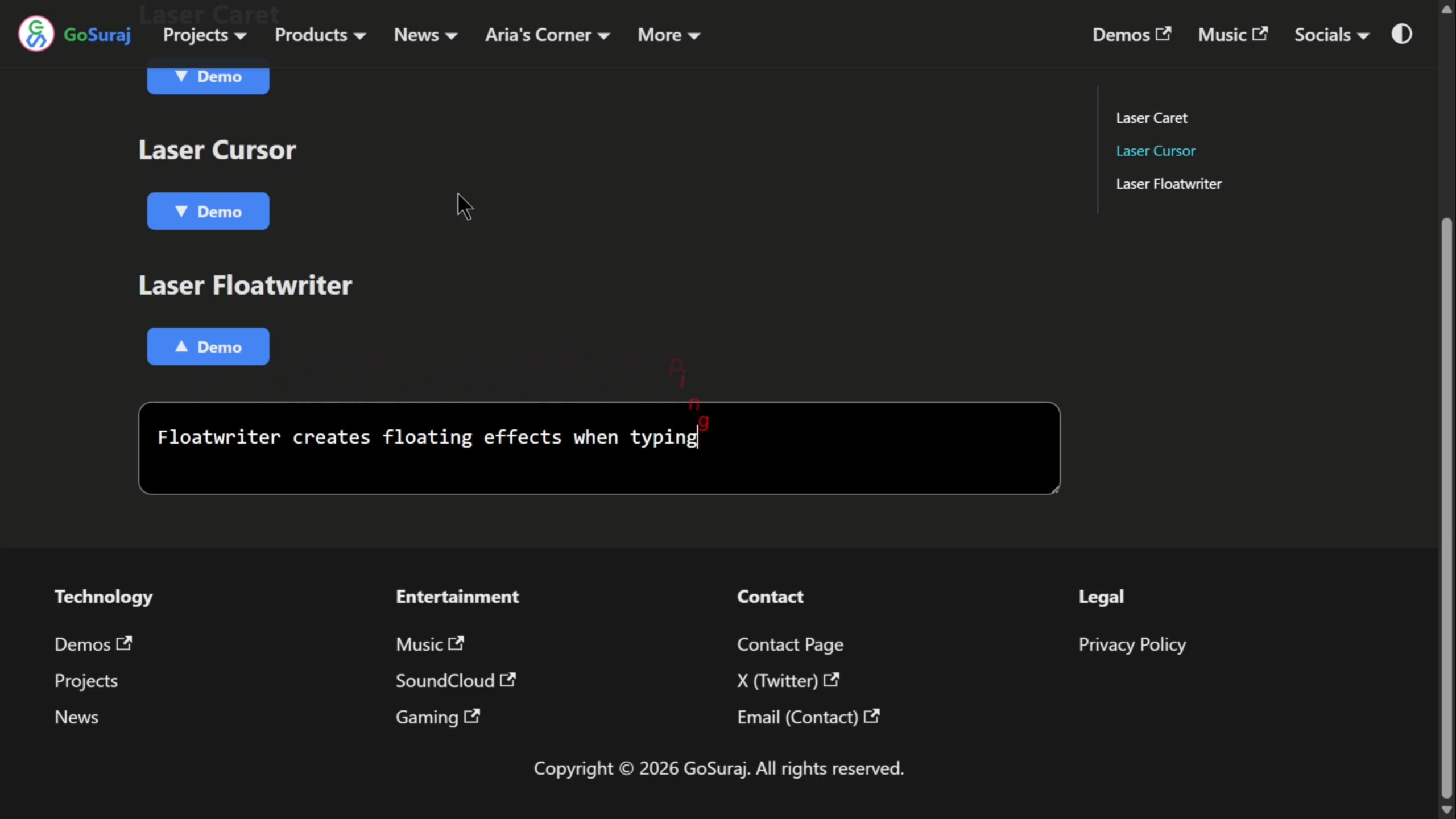Click Email (Contact) footer link

click(808, 717)
